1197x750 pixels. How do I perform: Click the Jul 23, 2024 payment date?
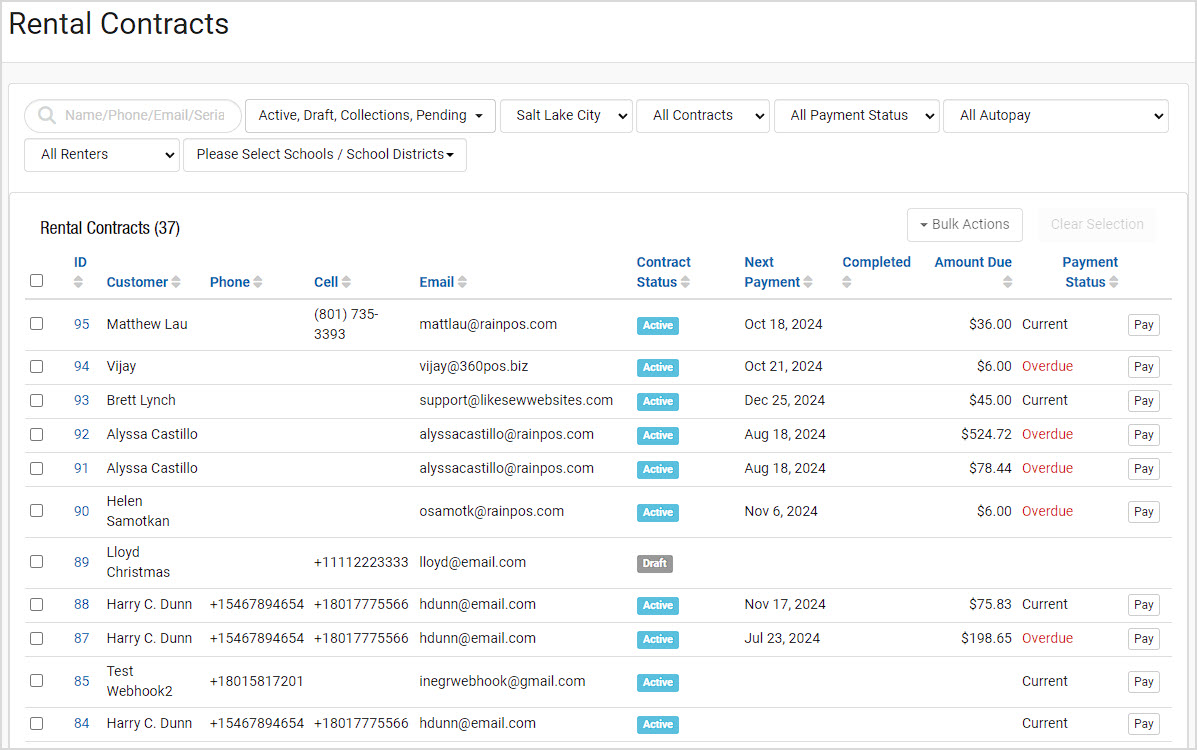coord(782,638)
